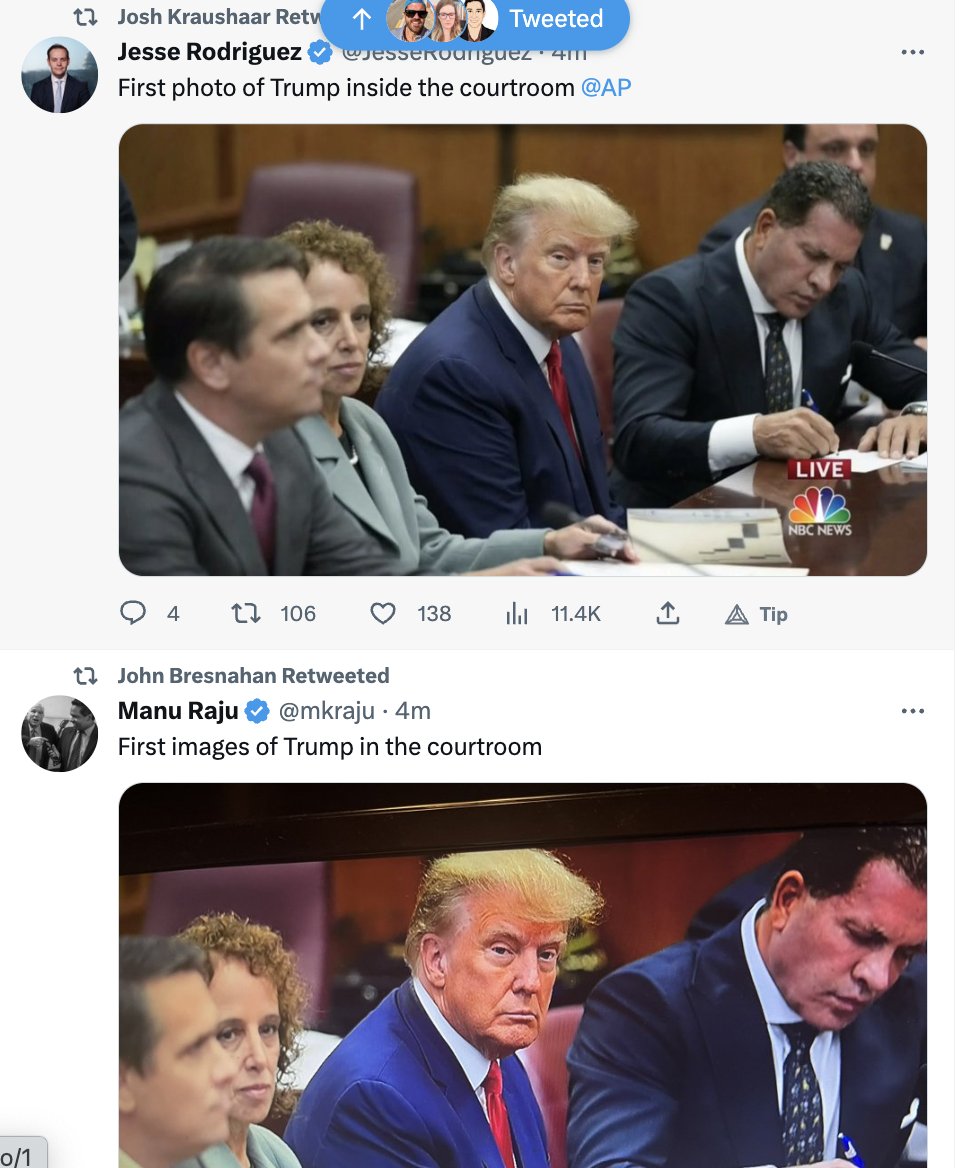Open more options for Manu Raju's tweet
Image resolution: width=966 pixels, height=1168 pixels.
pyautogui.click(x=912, y=711)
